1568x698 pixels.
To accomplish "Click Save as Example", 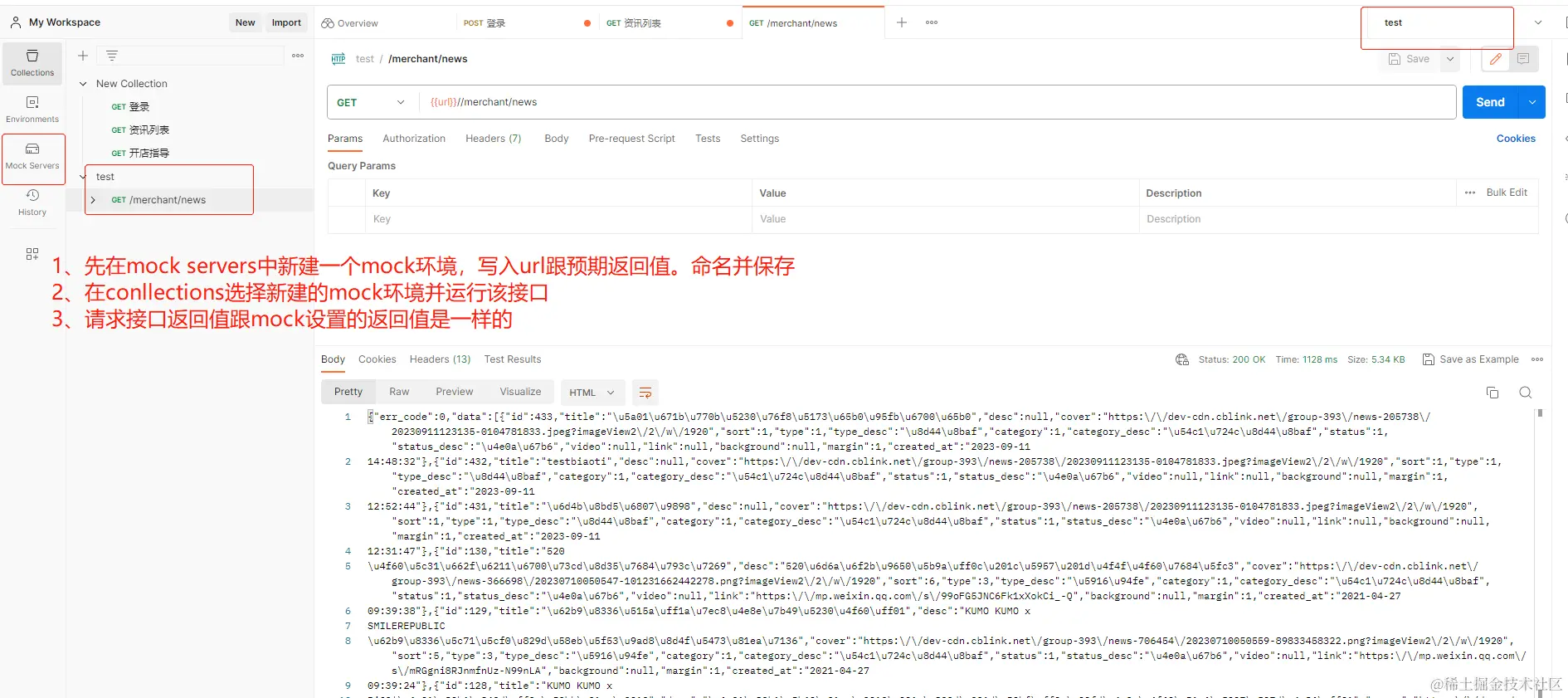I will coord(1471,359).
